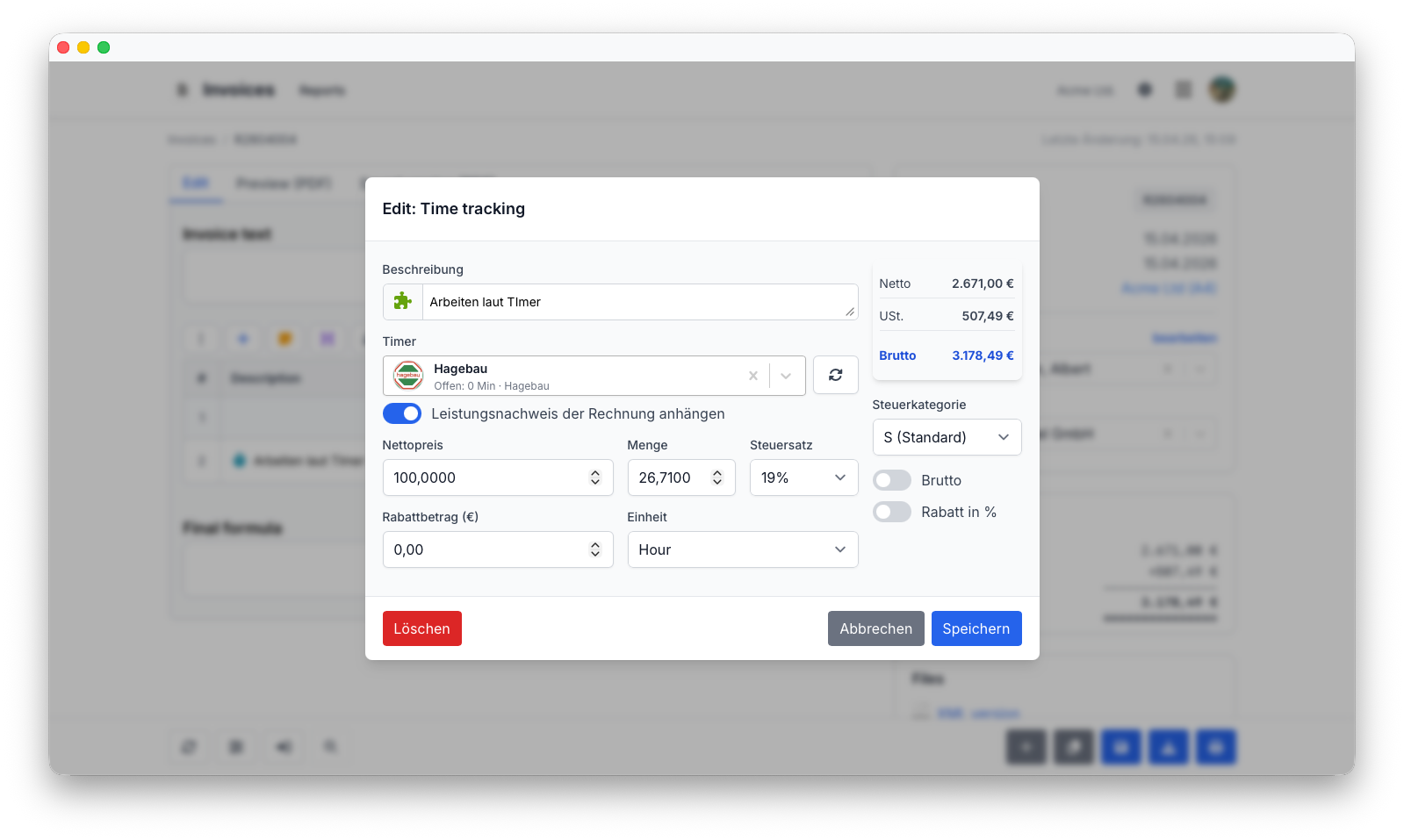The width and height of the screenshot is (1404, 840).
Task: Click the Menge stepper arrows
Action: pyautogui.click(x=717, y=477)
